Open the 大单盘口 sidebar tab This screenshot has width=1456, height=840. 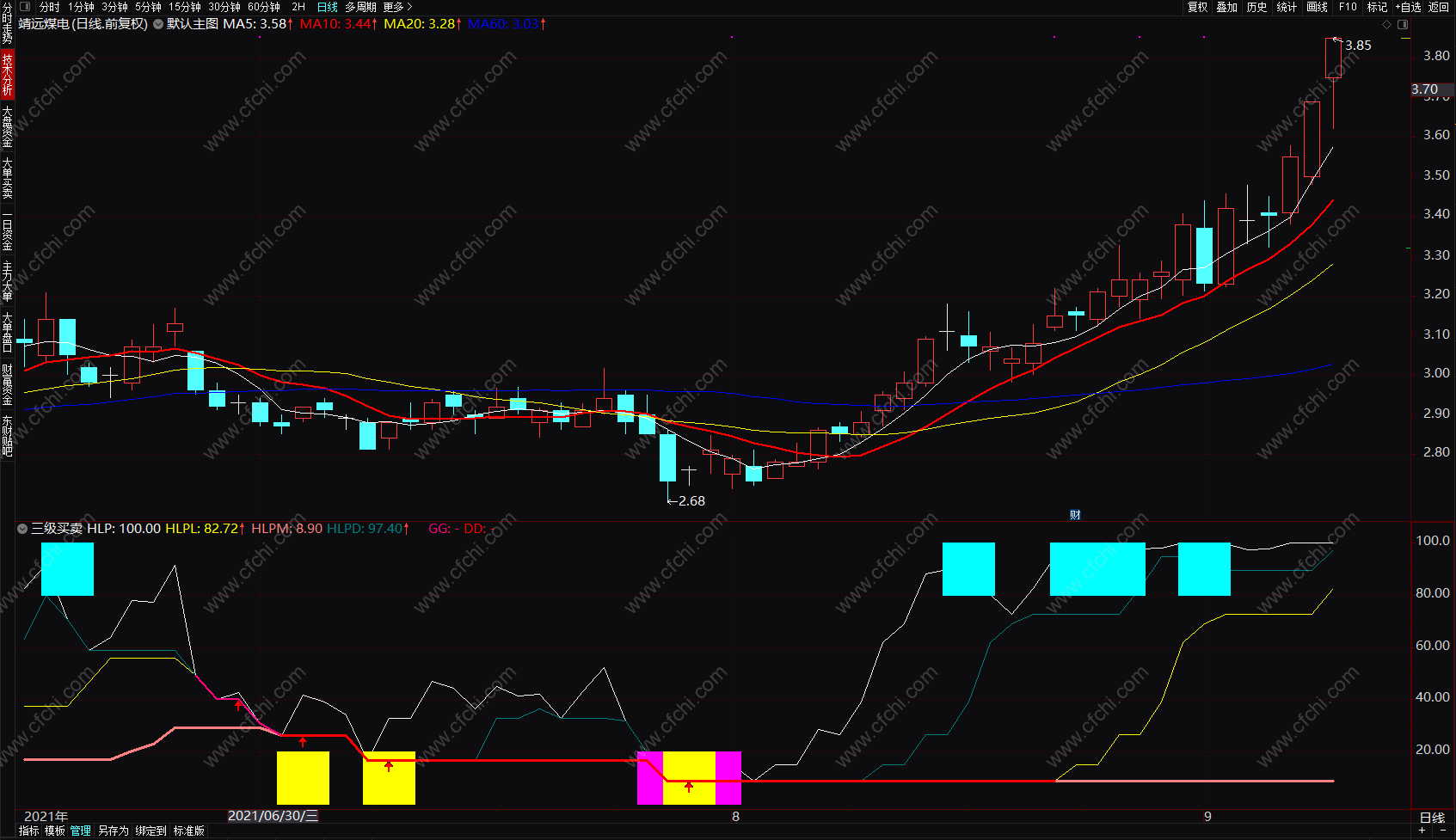(x=7, y=333)
